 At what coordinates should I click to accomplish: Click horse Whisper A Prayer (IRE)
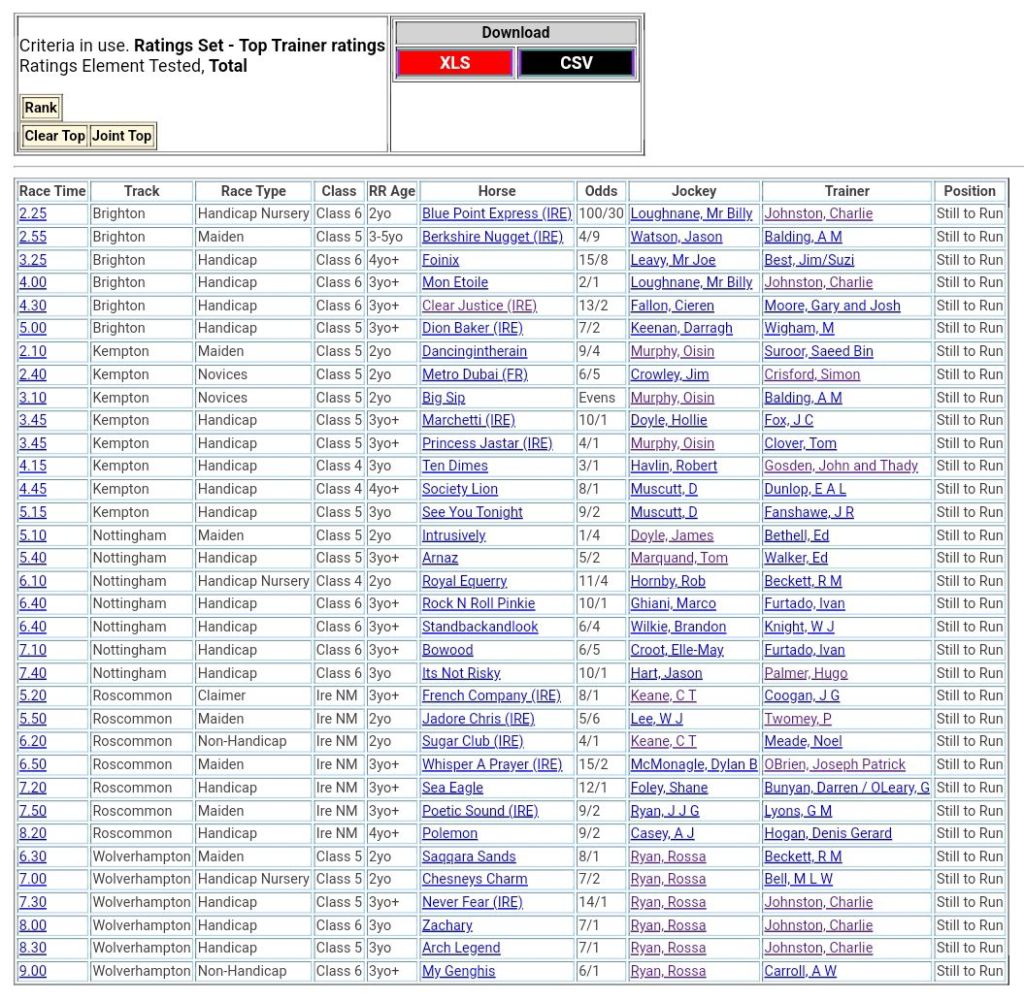(492, 765)
